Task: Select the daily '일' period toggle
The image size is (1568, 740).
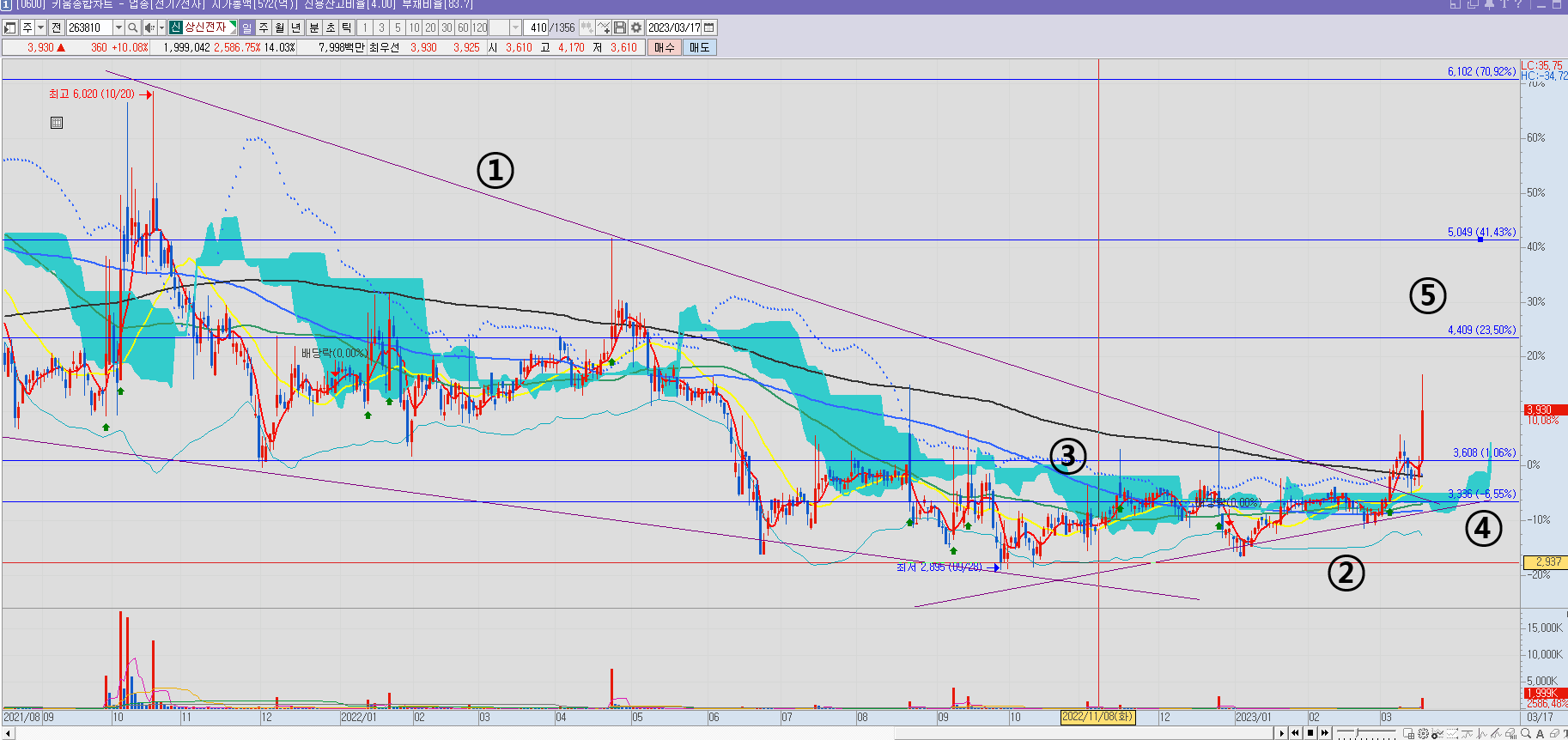Action: (247, 27)
